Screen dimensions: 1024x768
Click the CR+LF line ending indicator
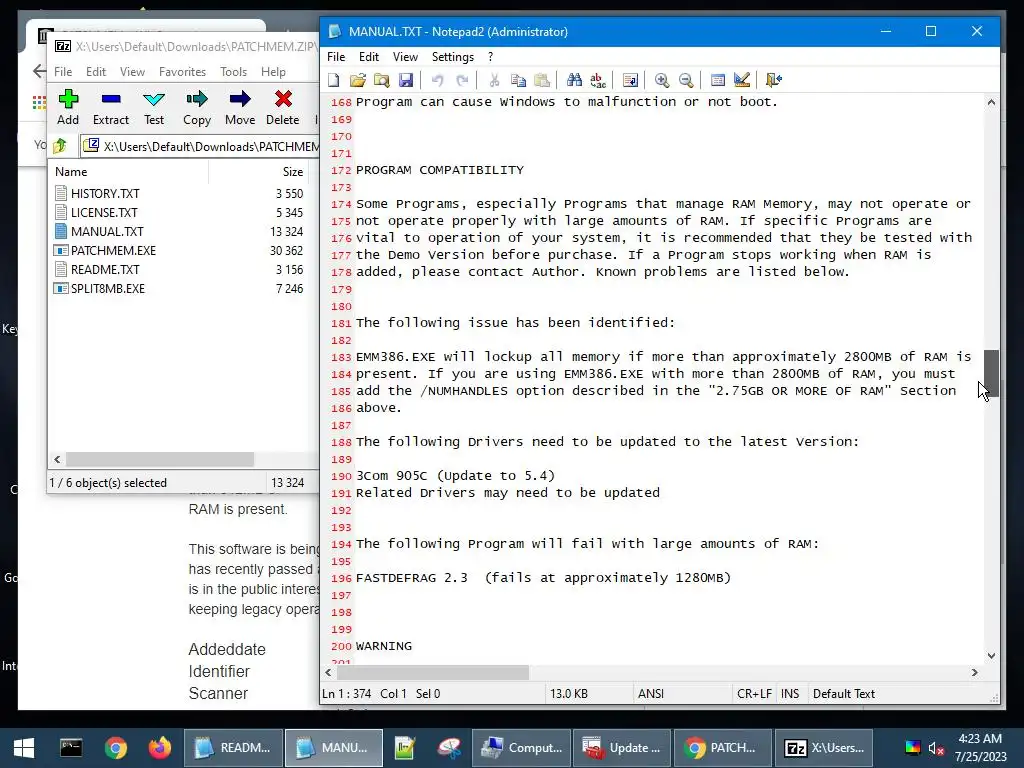pos(754,694)
